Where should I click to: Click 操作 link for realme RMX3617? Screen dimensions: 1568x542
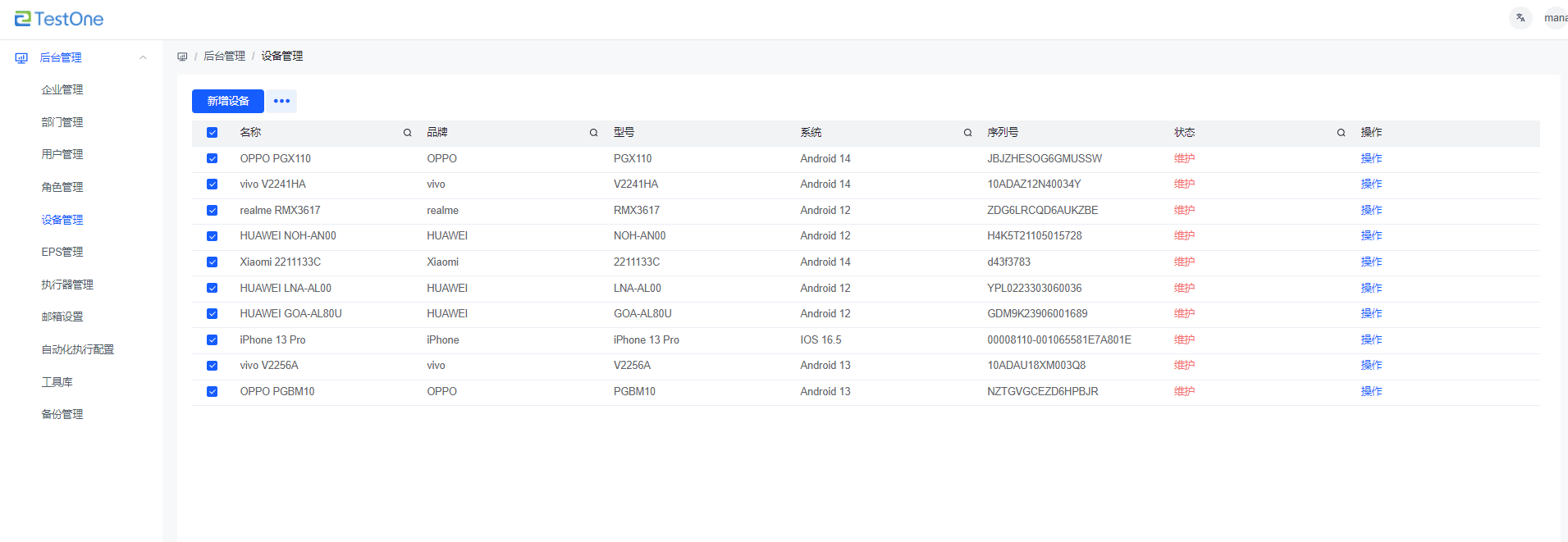coord(1371,210)
